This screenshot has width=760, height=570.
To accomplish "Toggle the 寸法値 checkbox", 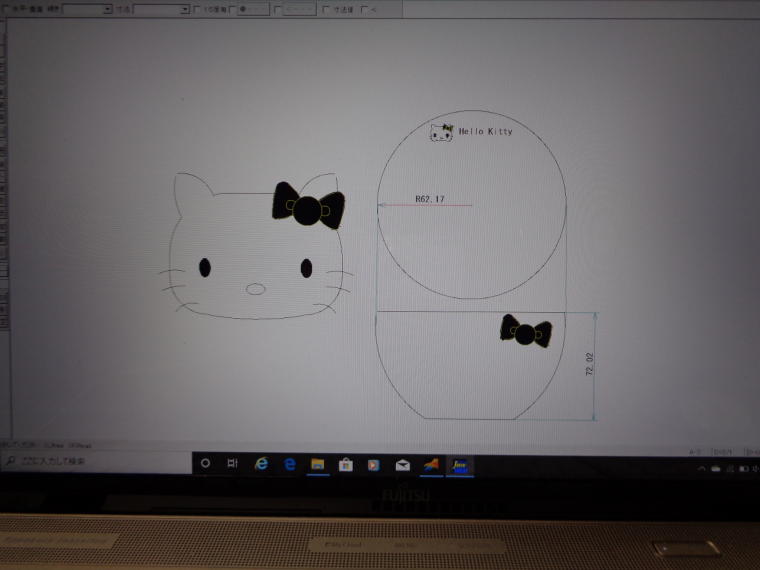I will click(x=326, y=9).
